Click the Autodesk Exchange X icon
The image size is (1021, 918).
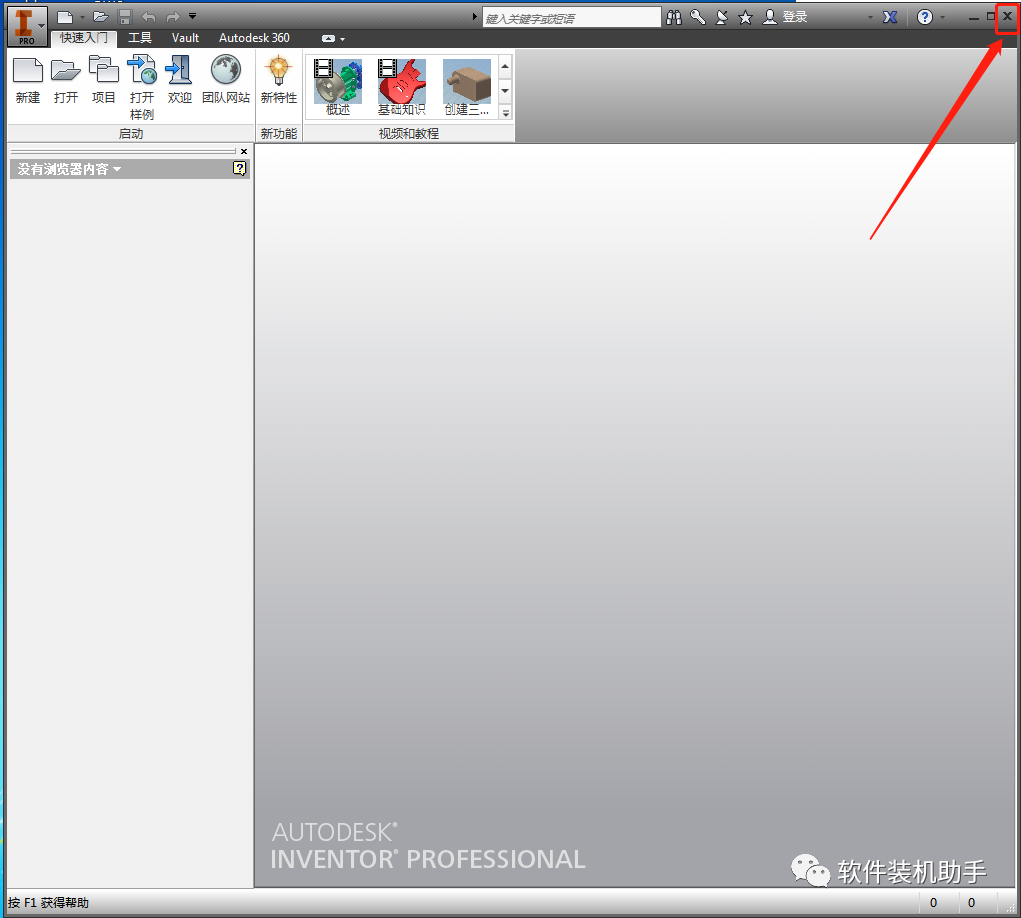coord(890,18)
